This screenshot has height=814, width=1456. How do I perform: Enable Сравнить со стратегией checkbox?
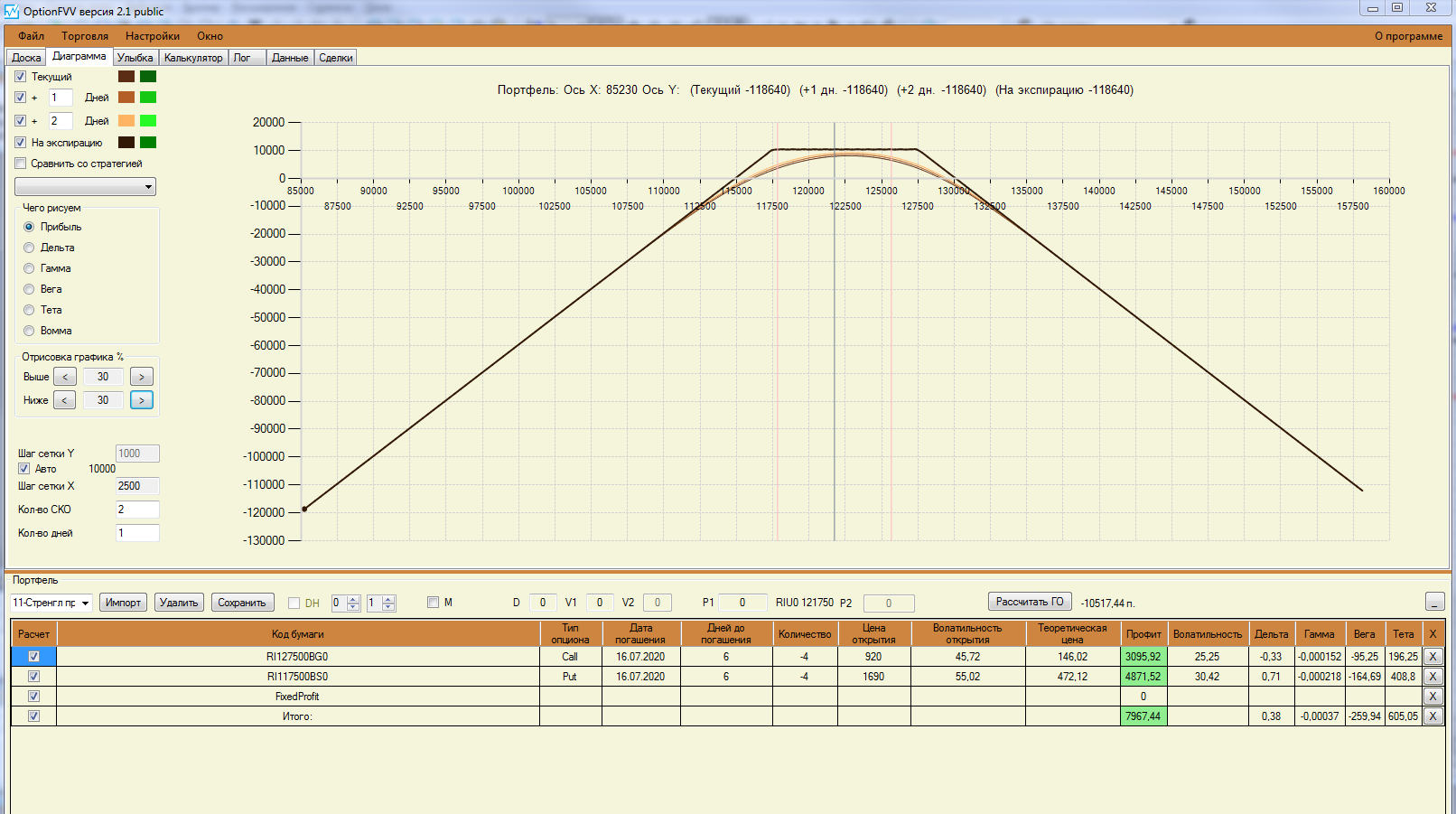pos(21,164)
